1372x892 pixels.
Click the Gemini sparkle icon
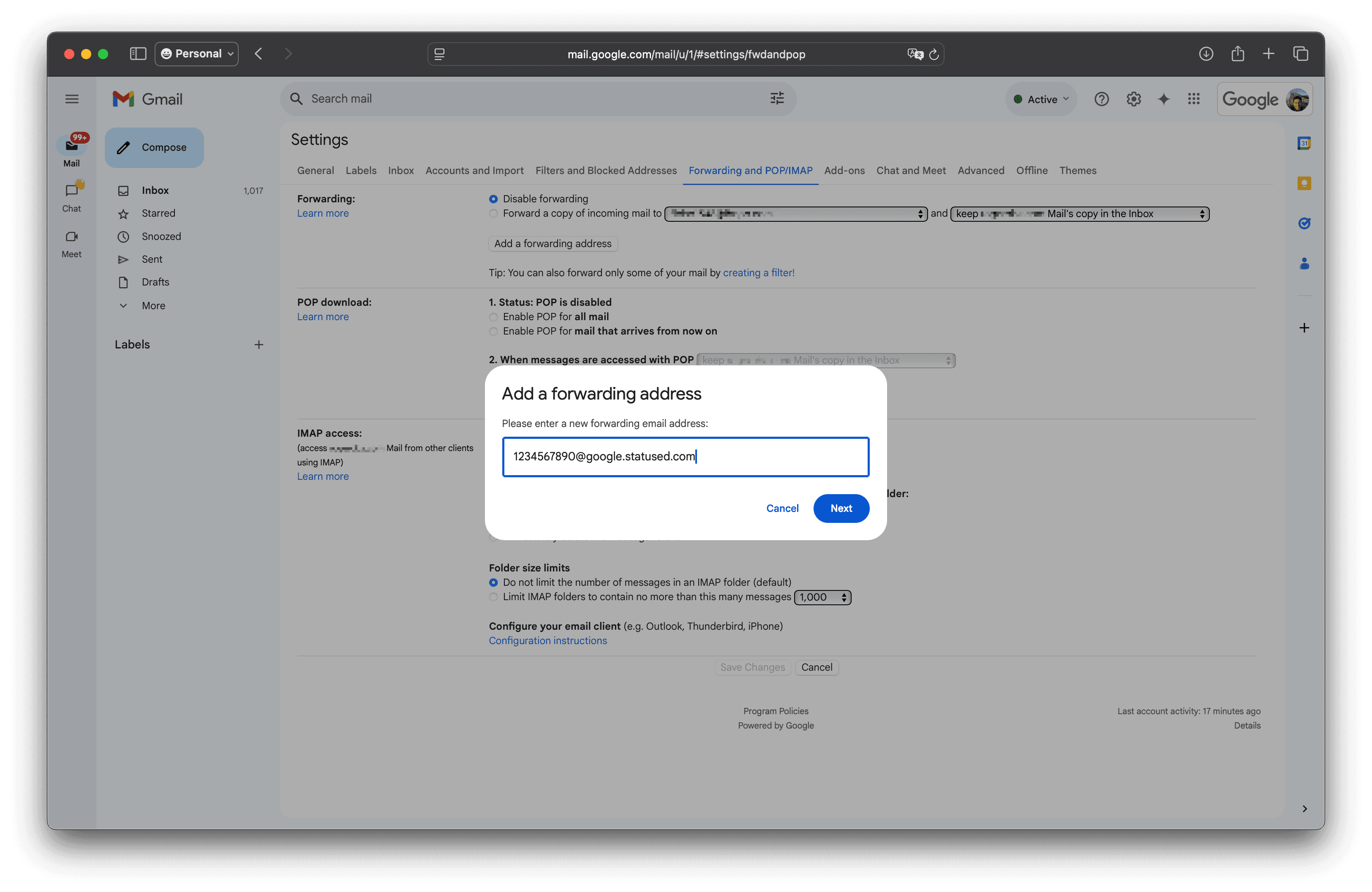click(1163, 98)
